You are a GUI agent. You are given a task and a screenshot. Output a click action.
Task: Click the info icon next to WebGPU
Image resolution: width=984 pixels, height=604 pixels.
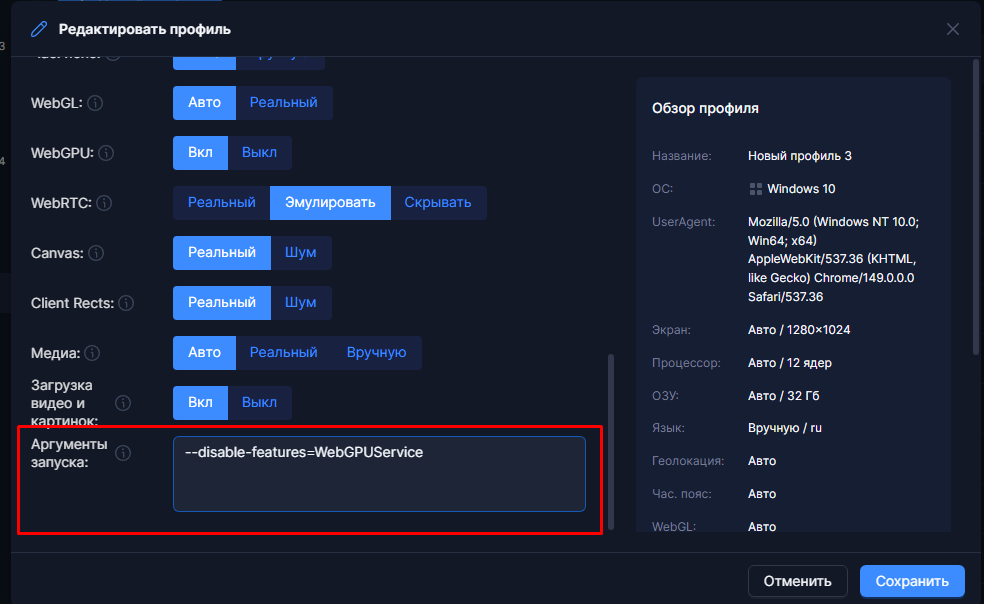pyautogui.click(x=106, y=153)
